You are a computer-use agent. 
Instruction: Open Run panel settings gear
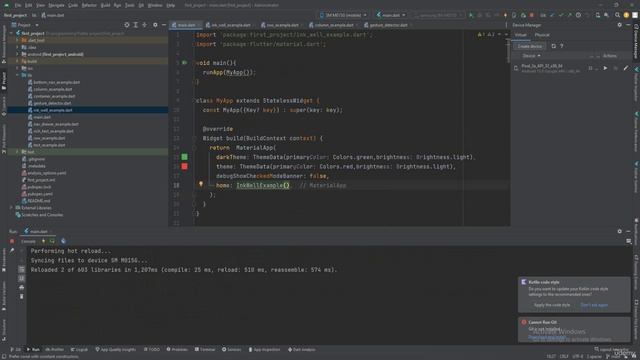620,231
